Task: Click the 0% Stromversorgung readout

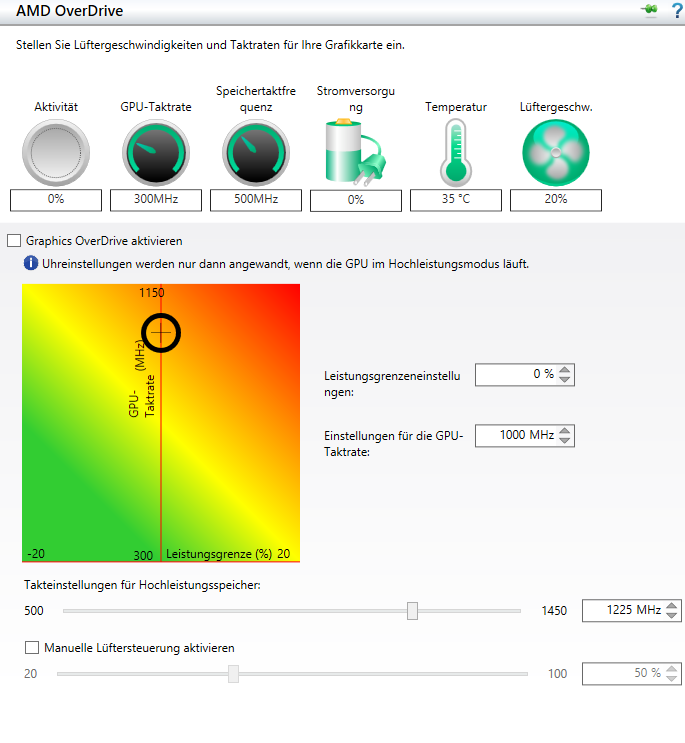Action: click(x=356, y=200)
